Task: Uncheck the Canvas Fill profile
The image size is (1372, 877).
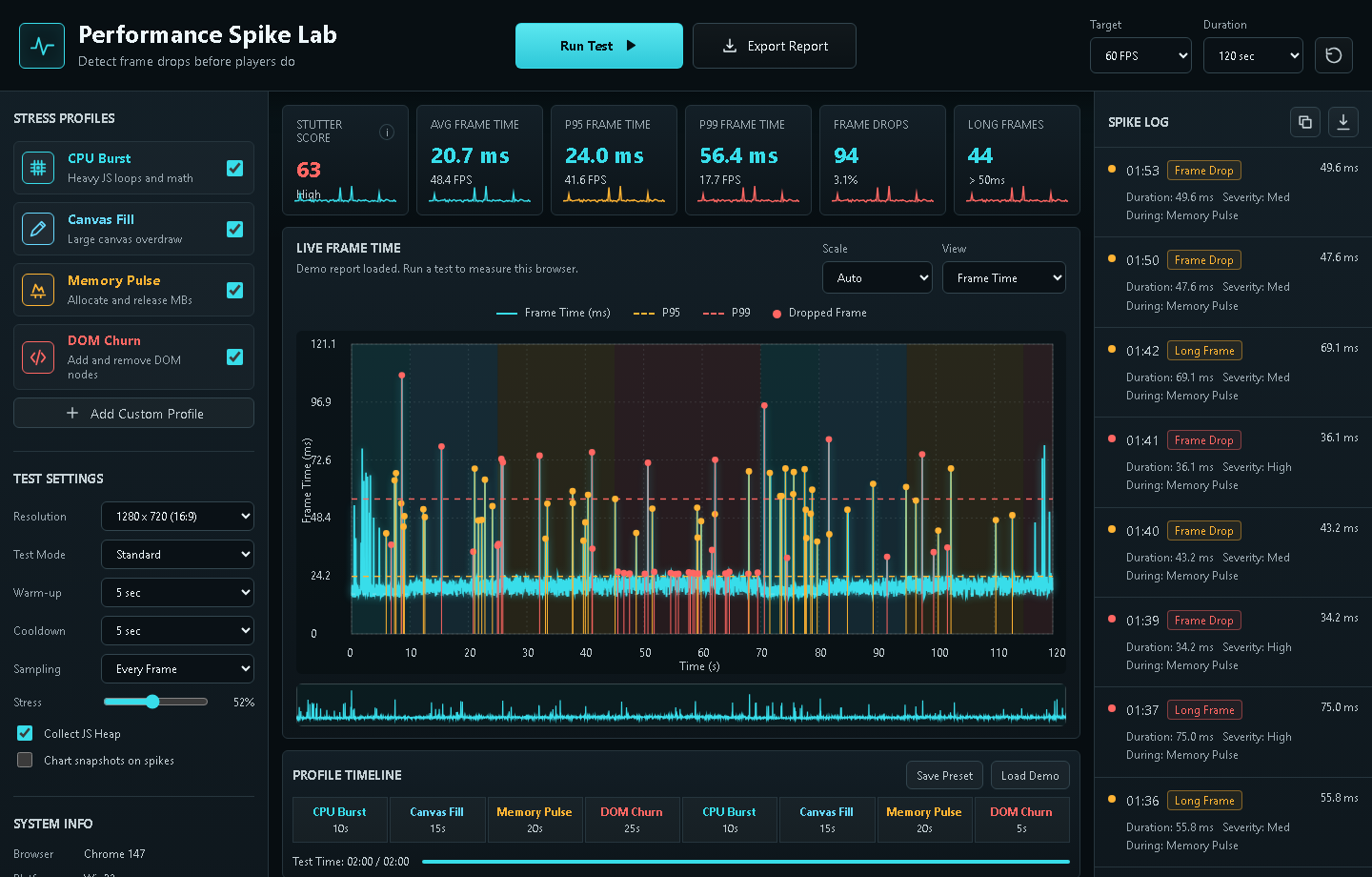Action: click(x=234, y=229)
